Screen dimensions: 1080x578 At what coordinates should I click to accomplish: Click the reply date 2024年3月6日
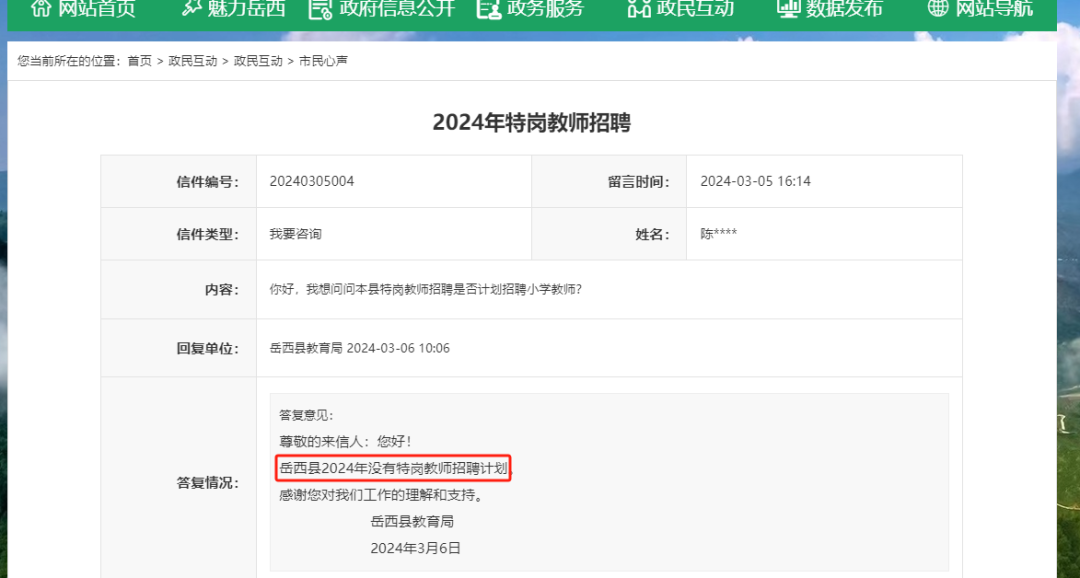click(415, 548)
